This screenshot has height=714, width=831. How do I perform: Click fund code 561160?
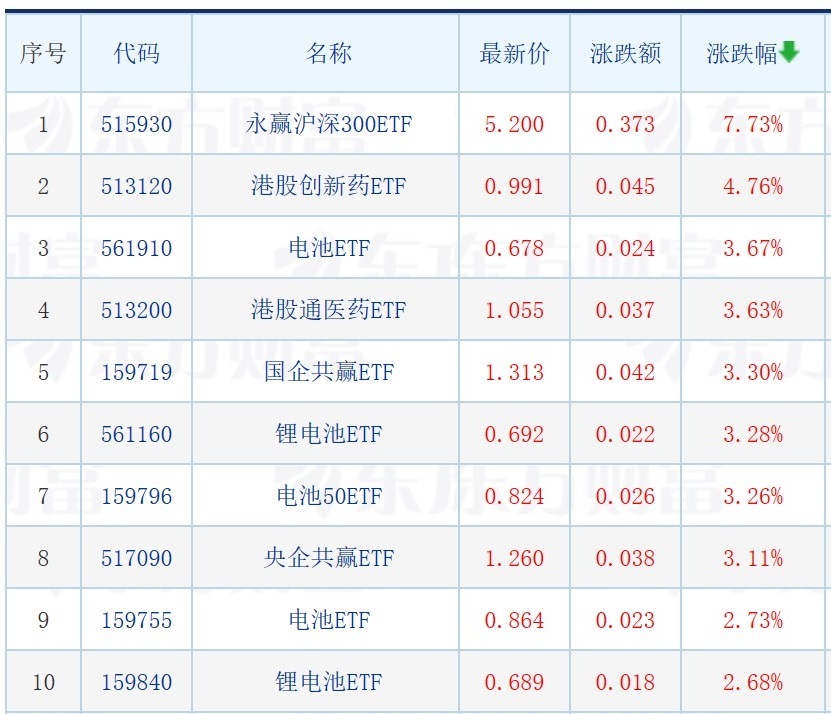pyautogui.click(x=136, y=435)
